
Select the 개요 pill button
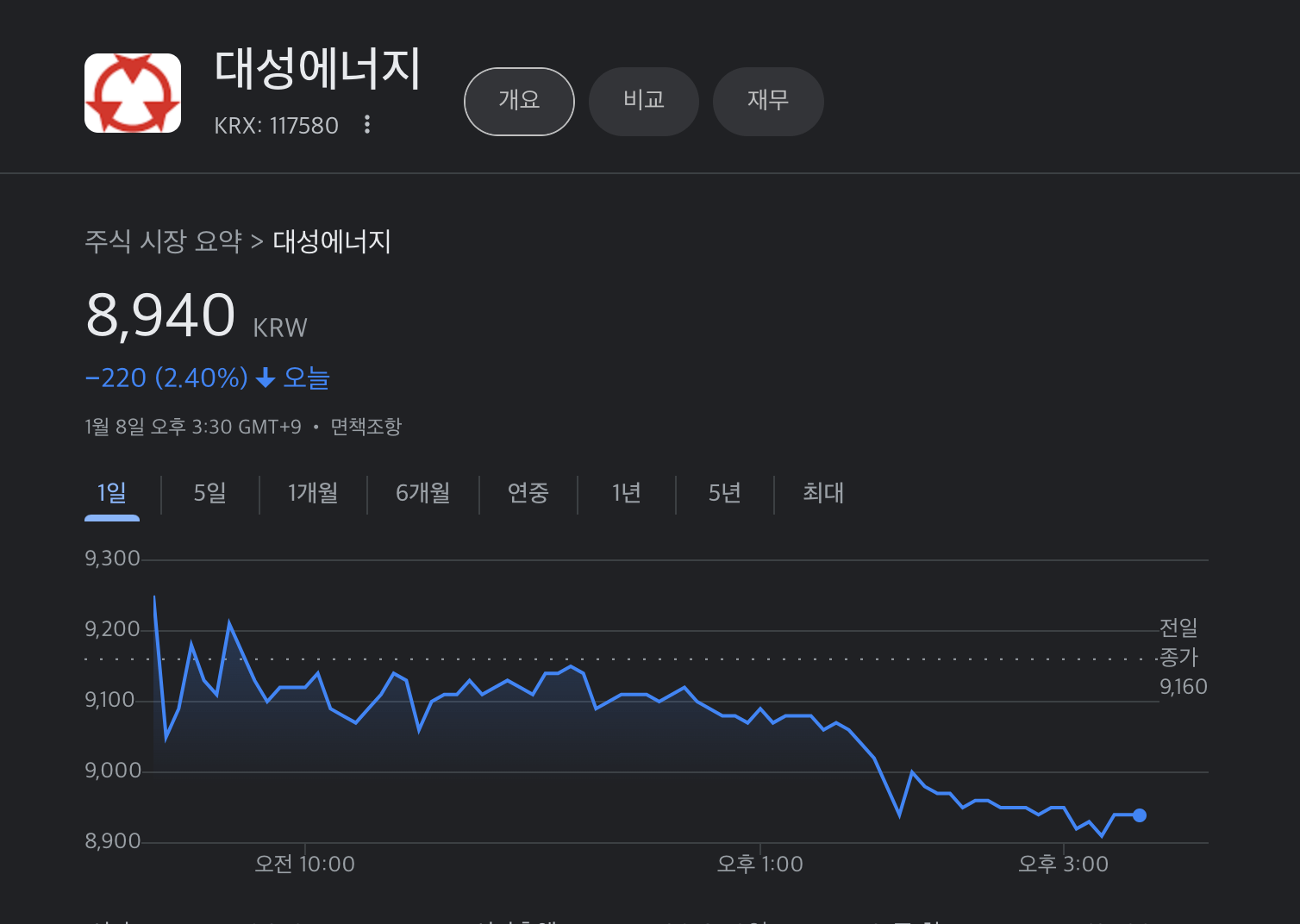[x=519, y=101]
